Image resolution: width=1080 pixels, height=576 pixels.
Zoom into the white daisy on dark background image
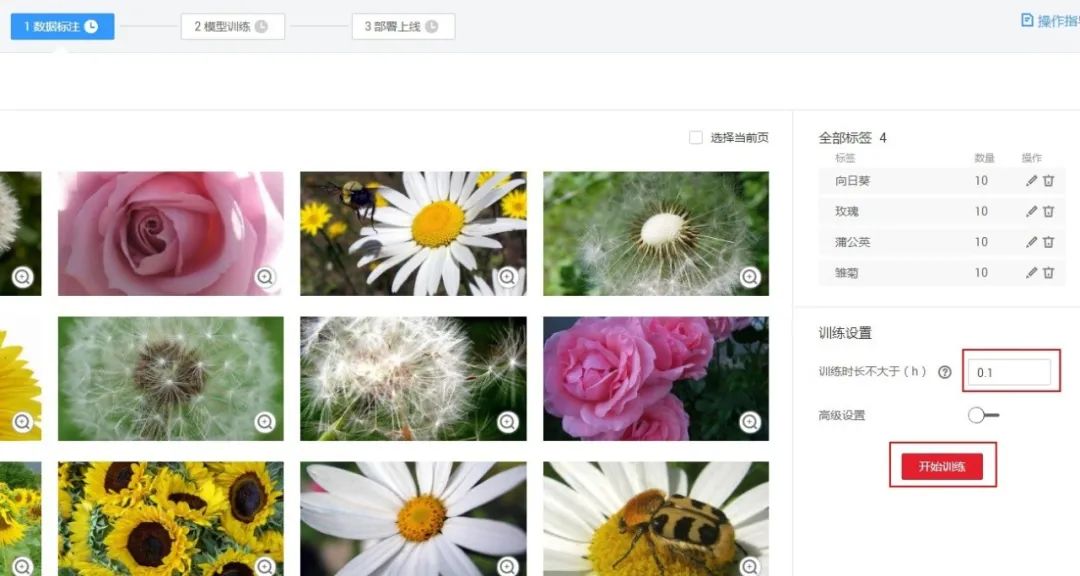[508, 566]
